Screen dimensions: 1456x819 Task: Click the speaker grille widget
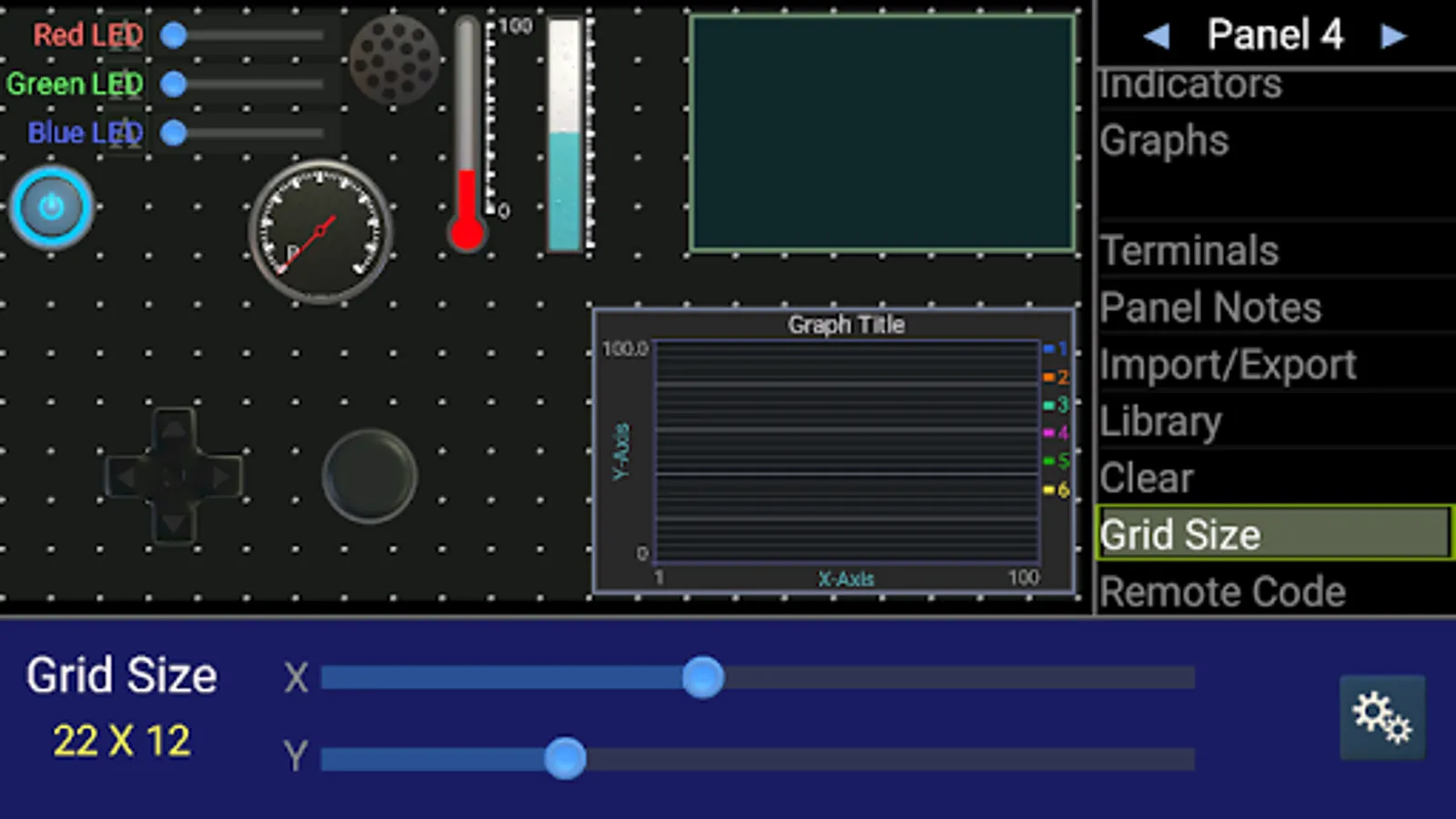pos(394,60)
